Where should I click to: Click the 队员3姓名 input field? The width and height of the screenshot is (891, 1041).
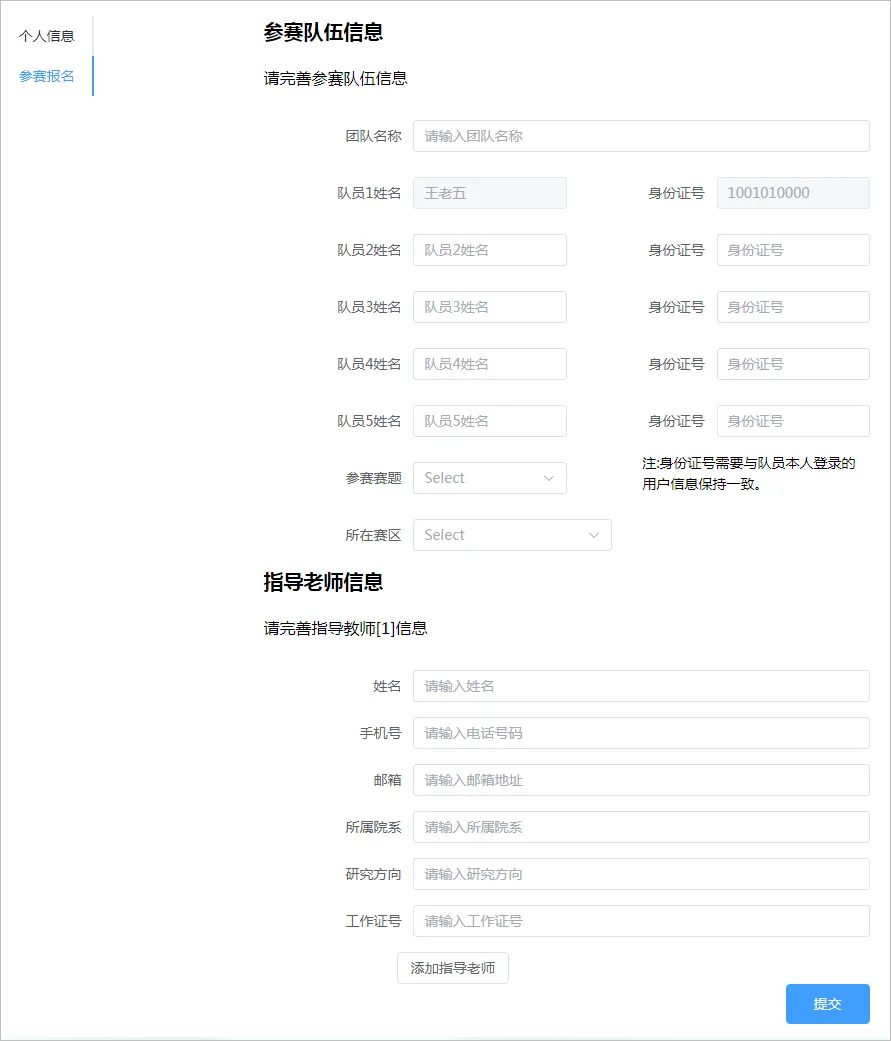(490, 307)
